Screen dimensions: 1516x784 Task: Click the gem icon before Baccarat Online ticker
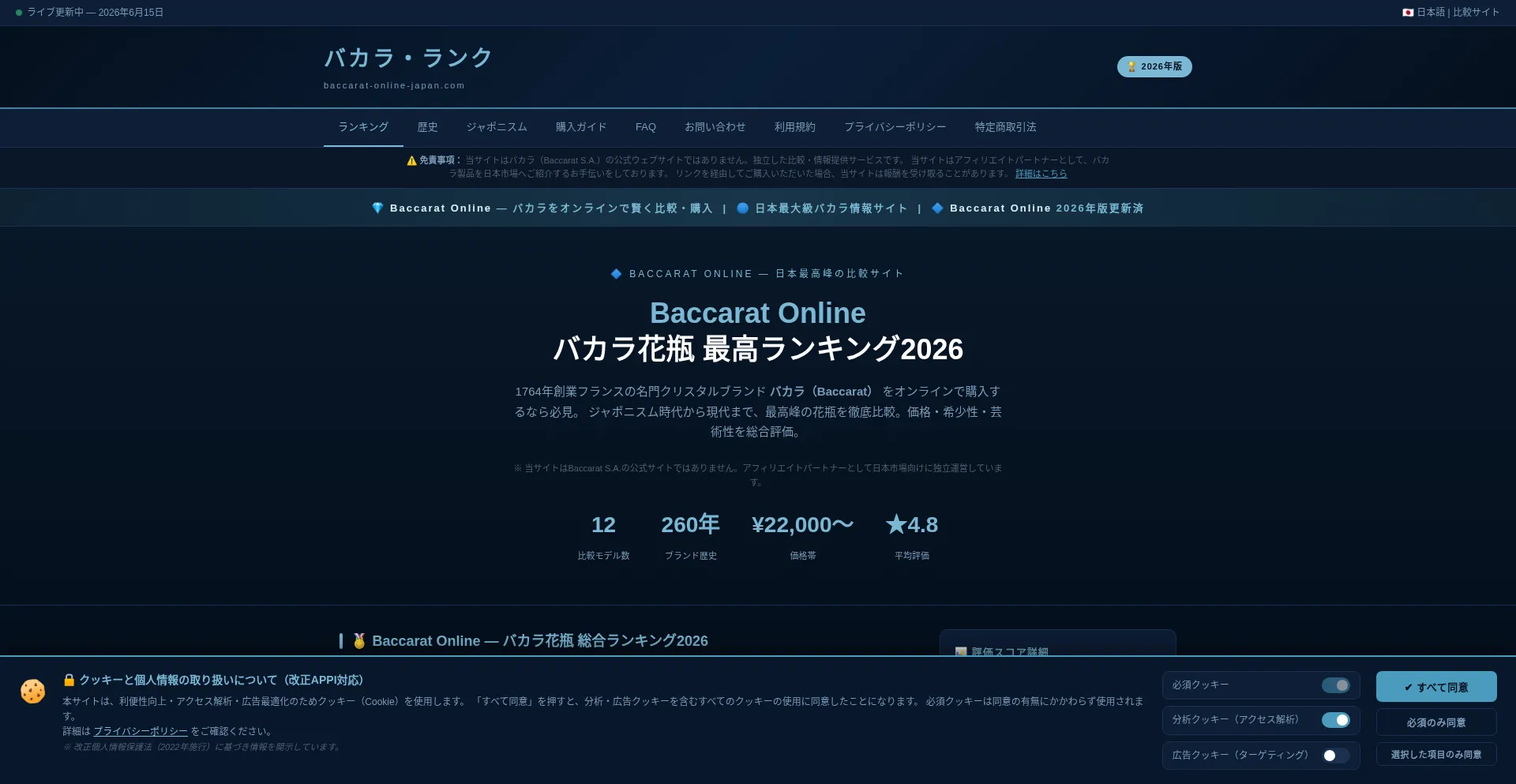point(377,208)
